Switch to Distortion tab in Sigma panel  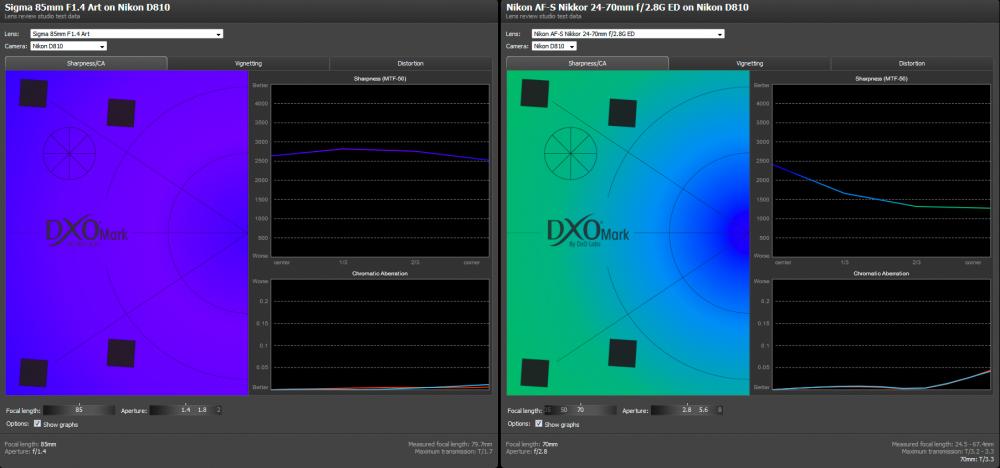pos(410,63)
